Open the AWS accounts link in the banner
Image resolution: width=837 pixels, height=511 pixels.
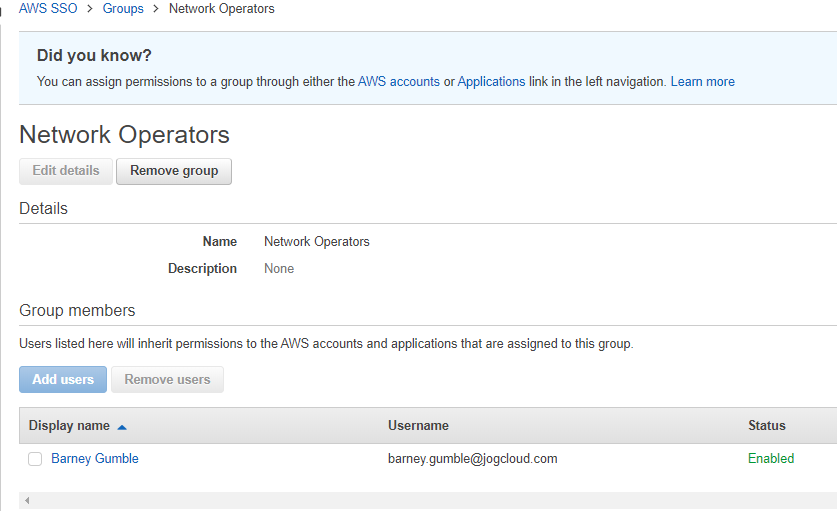tap(398, 82)
